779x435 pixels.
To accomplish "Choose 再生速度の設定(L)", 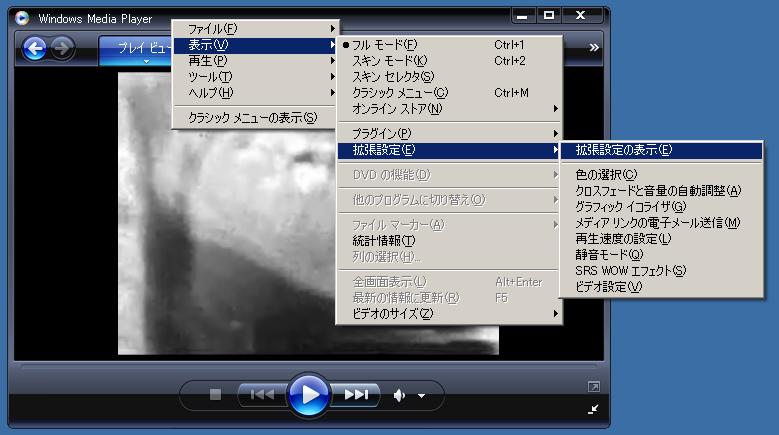I will click(662, 239).
